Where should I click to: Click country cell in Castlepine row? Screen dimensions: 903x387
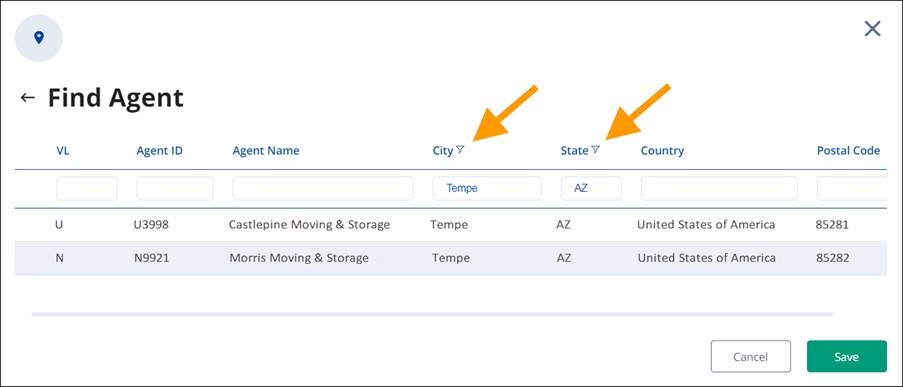tap(706, 225)
